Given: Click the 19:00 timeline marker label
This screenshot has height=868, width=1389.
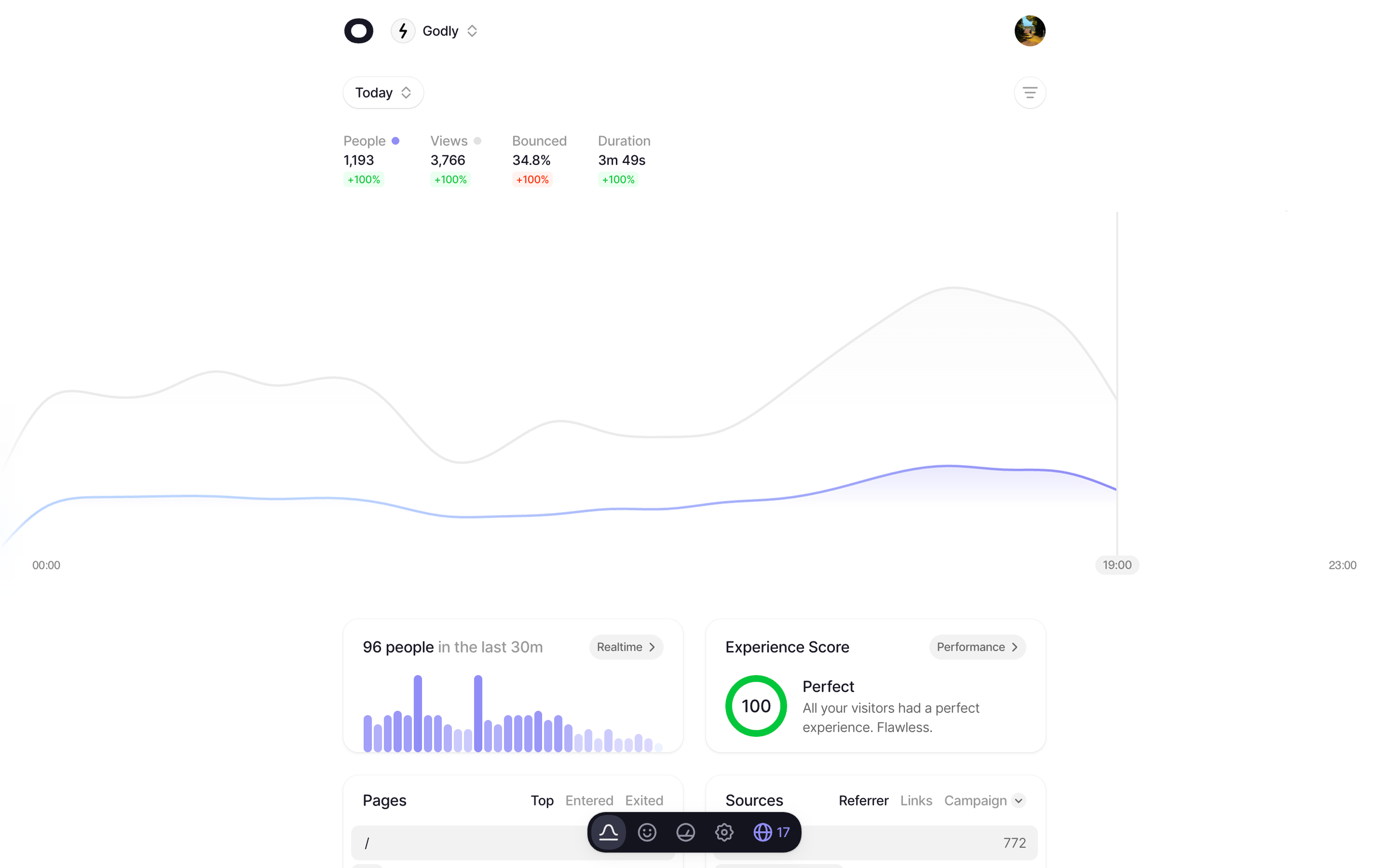Looking at the screenshot, I should coord(1117,565).
